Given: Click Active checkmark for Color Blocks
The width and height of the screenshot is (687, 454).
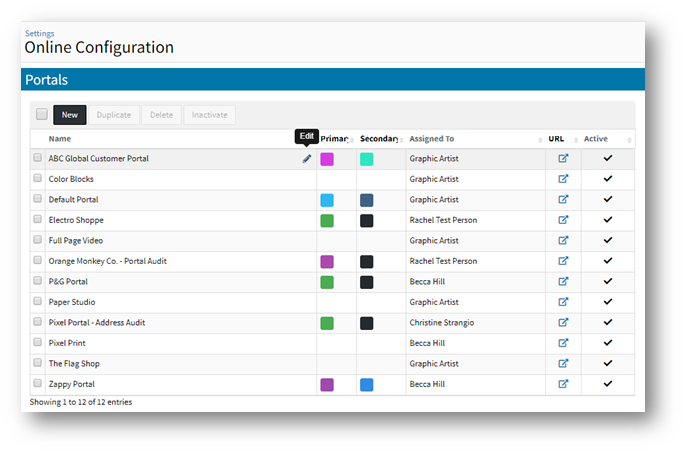Looking at the screenshot, I should (608, 179).
